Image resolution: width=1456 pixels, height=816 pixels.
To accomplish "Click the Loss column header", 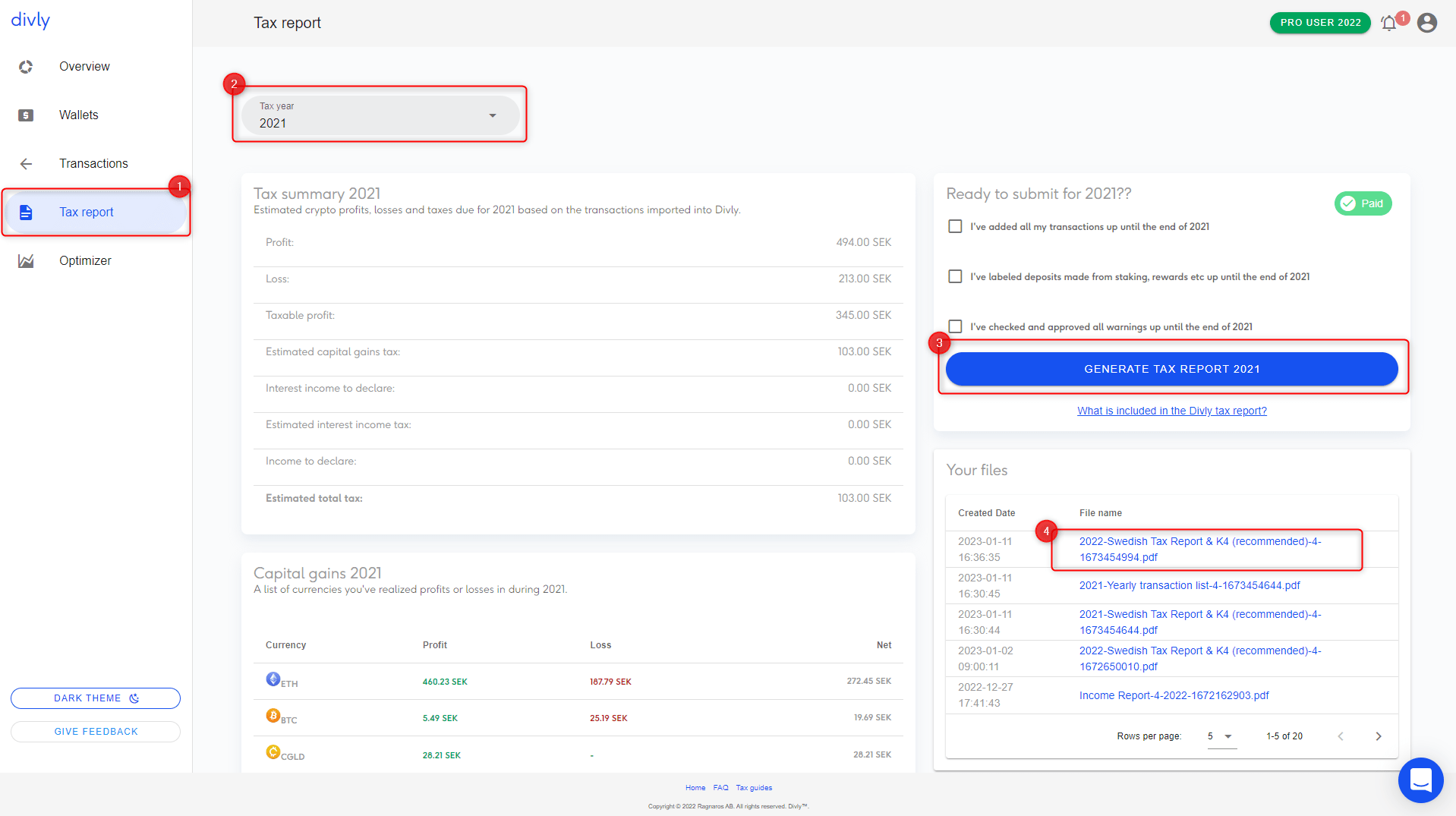I will pyautogui.click(x=600, y=645).
